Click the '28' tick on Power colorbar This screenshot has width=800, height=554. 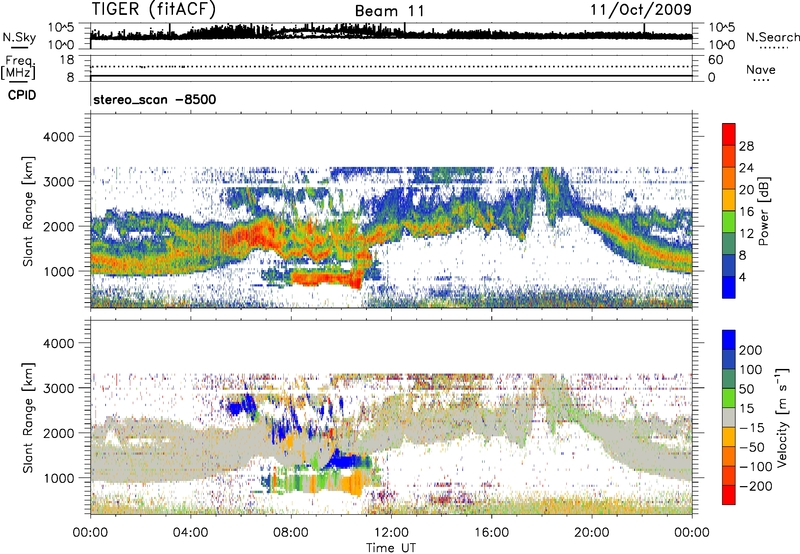(746, 146)
